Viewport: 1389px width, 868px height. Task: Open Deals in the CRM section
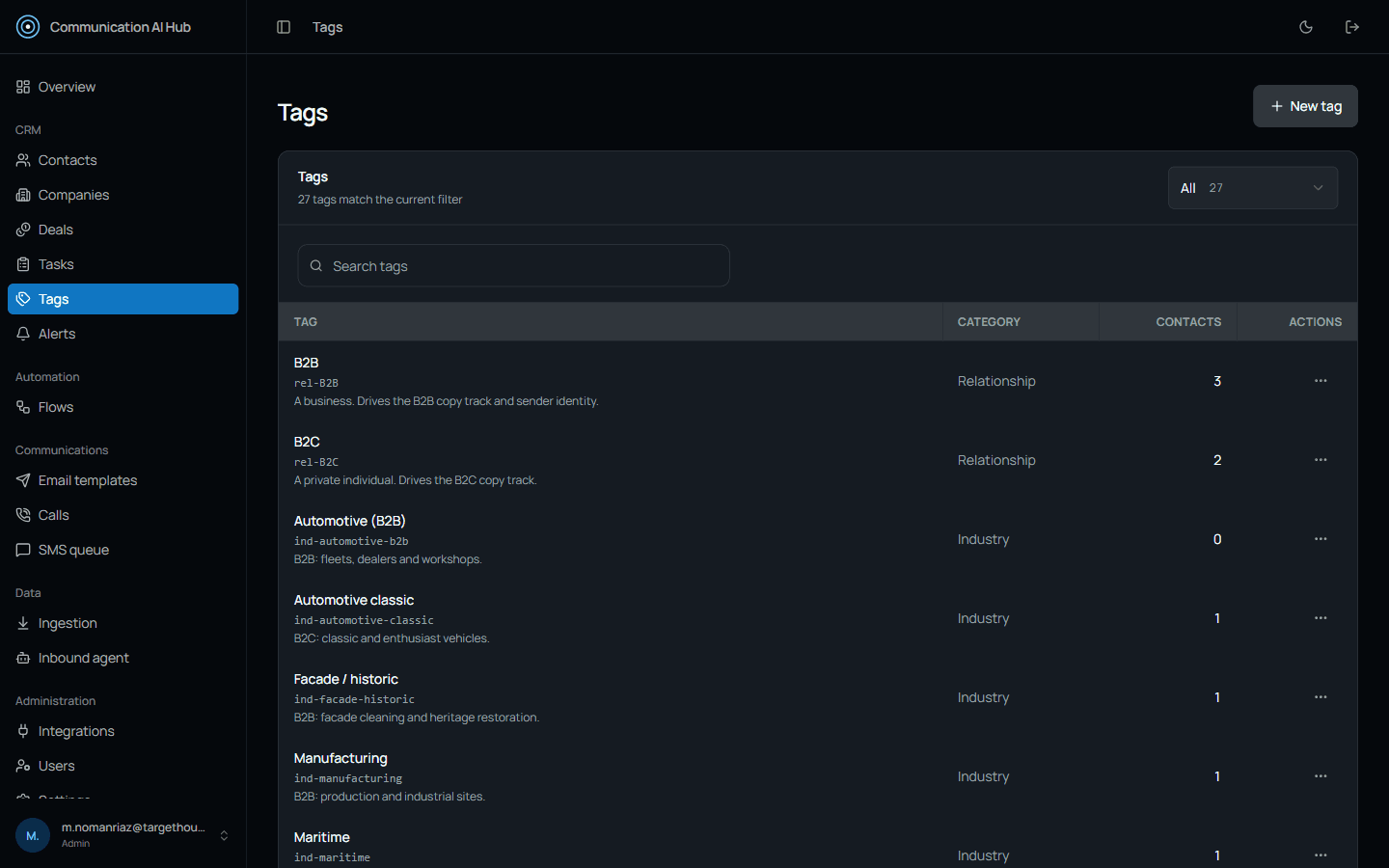[123, 230]
